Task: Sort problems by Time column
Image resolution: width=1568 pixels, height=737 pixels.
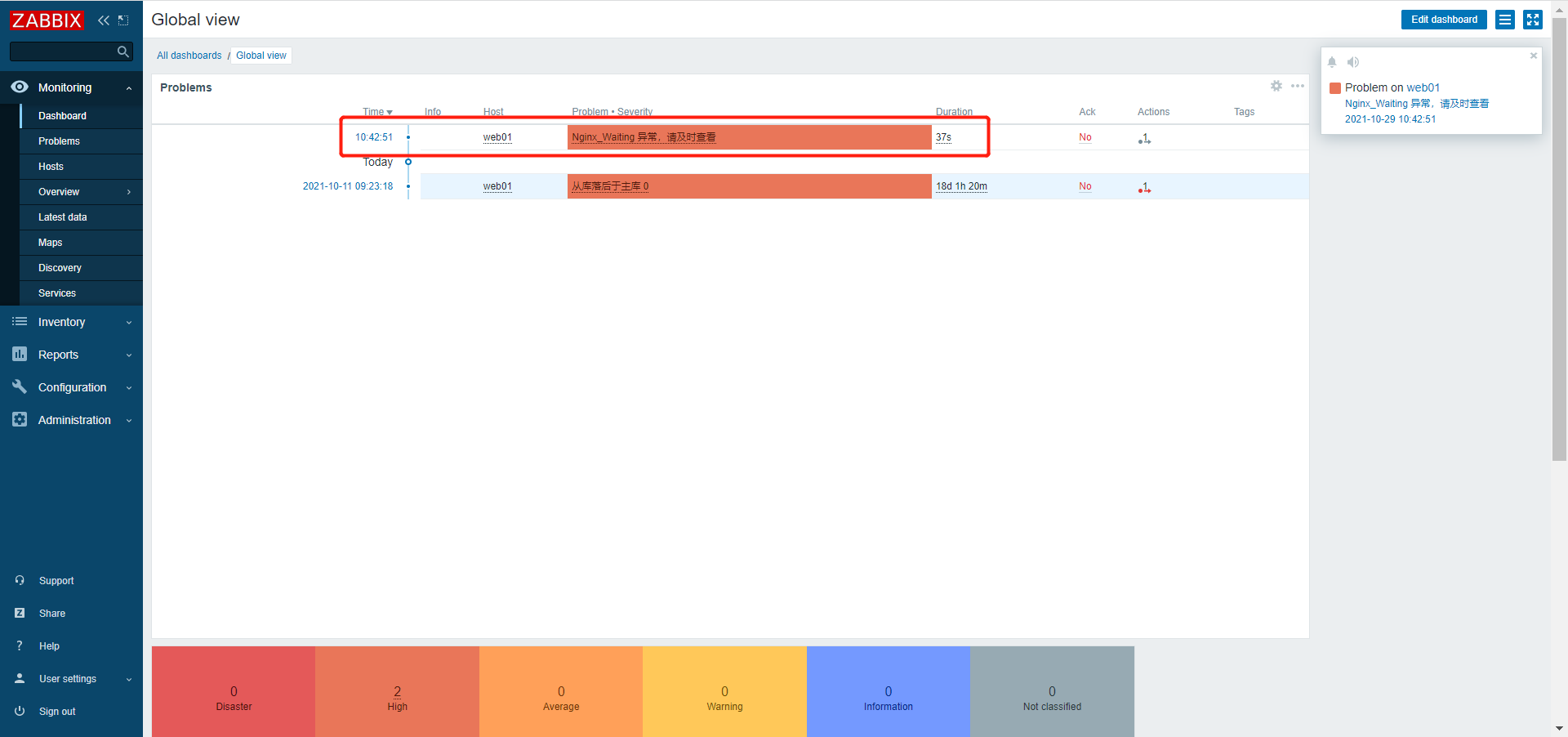Action: point(377,112)
